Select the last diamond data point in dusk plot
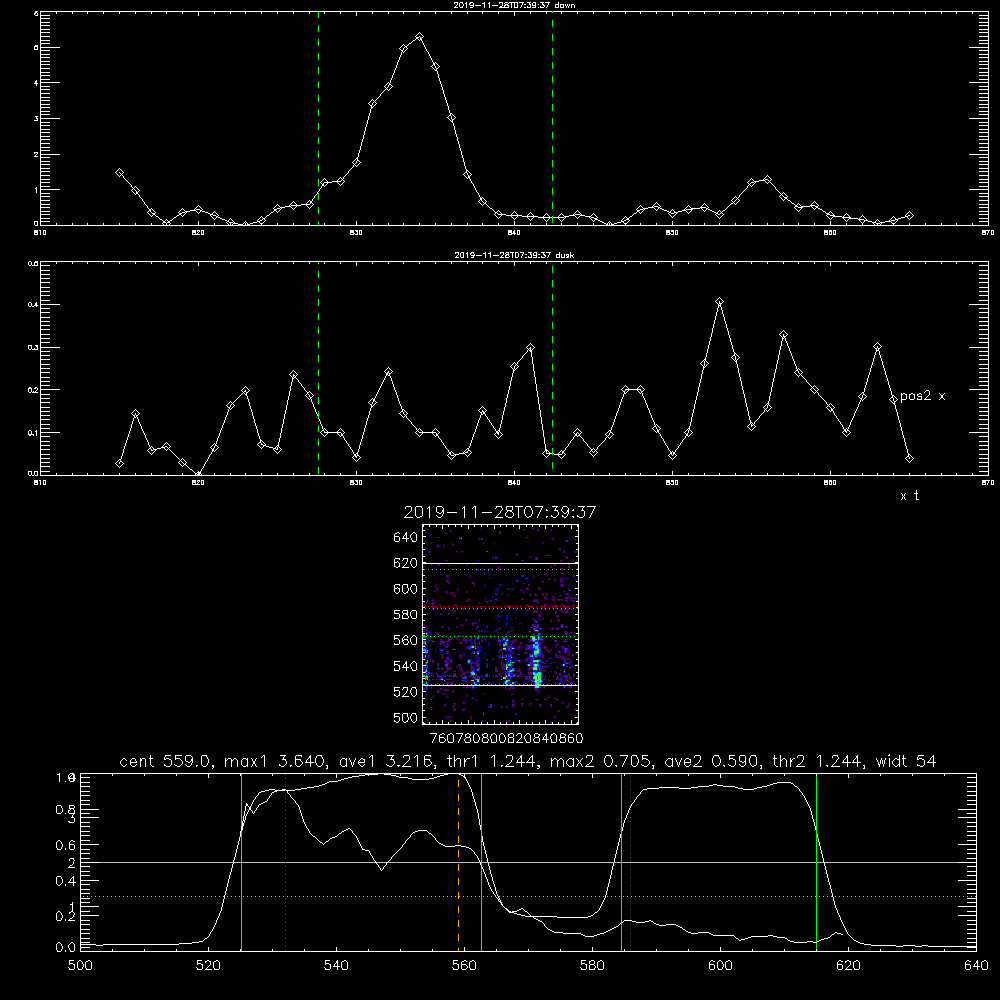Screen dimensions: 1000x1000 click(x=909, y=459)
